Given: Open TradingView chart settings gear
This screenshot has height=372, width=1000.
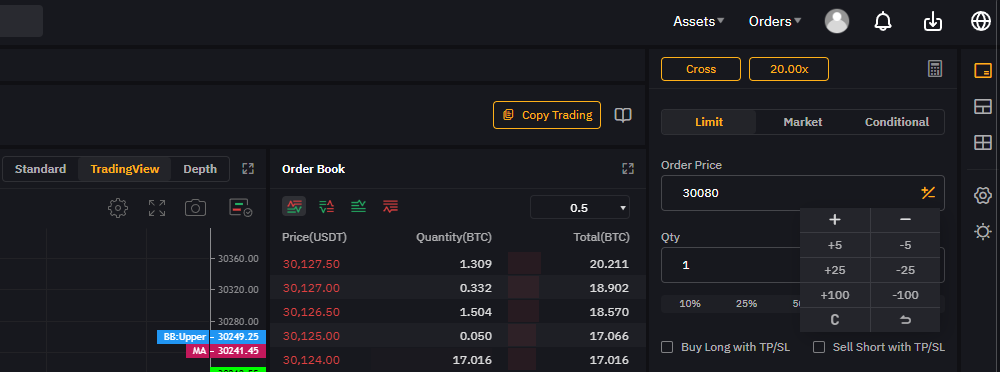Looking at the screenshot, I should (118, 207).
